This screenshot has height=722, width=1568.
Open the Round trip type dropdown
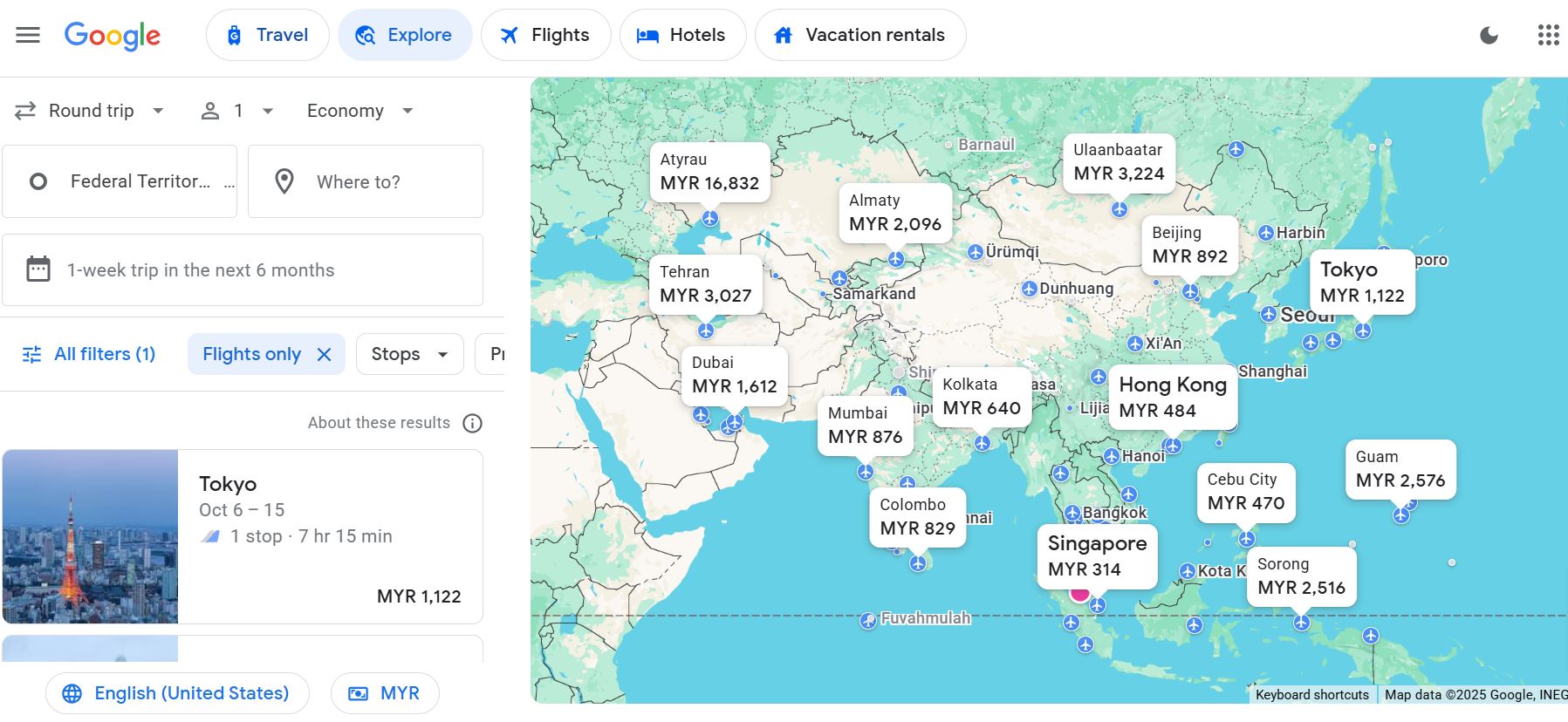90,111
